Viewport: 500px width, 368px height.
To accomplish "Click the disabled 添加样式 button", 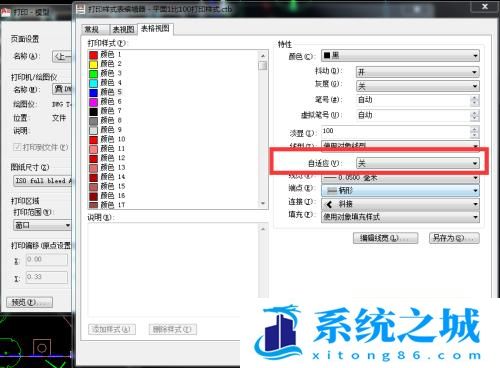I will (x=112, y=329).
